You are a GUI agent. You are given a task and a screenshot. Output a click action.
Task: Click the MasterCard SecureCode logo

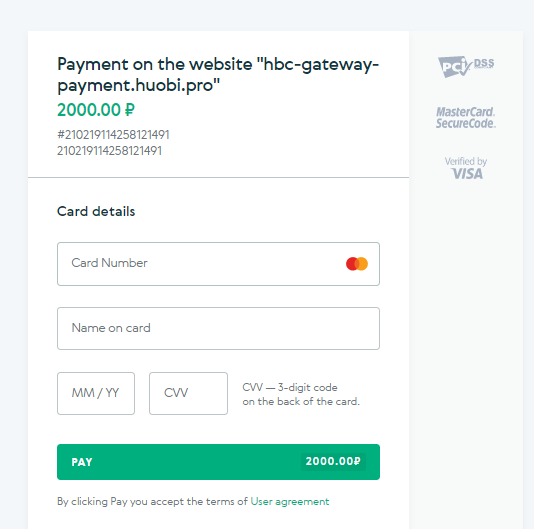(x=466, y=118)
